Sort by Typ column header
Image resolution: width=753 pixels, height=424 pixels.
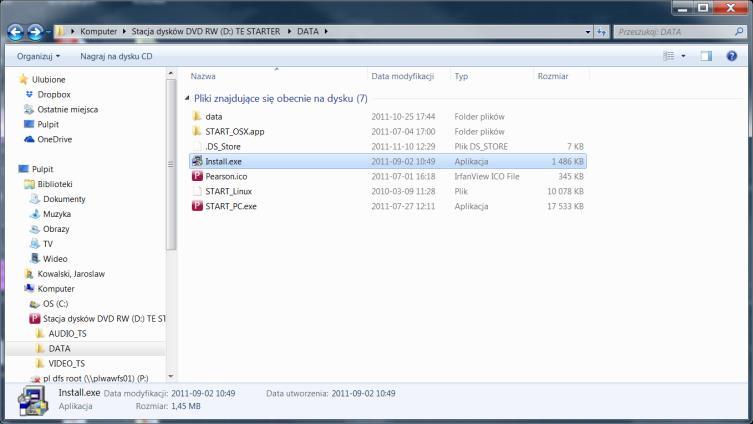[x=461, y=76]
